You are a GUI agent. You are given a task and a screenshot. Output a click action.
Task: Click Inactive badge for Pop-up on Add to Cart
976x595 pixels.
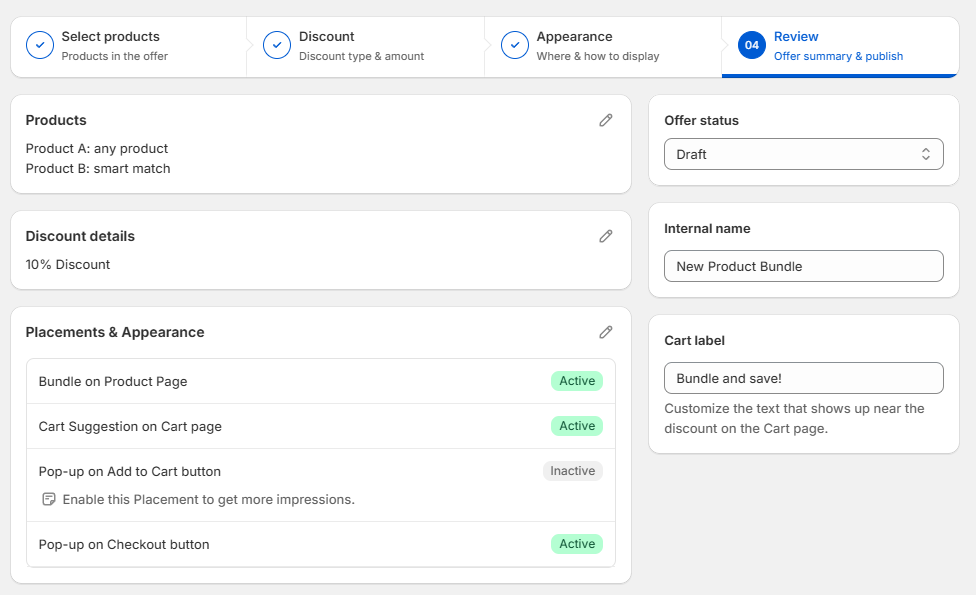[x=573, y=471]
